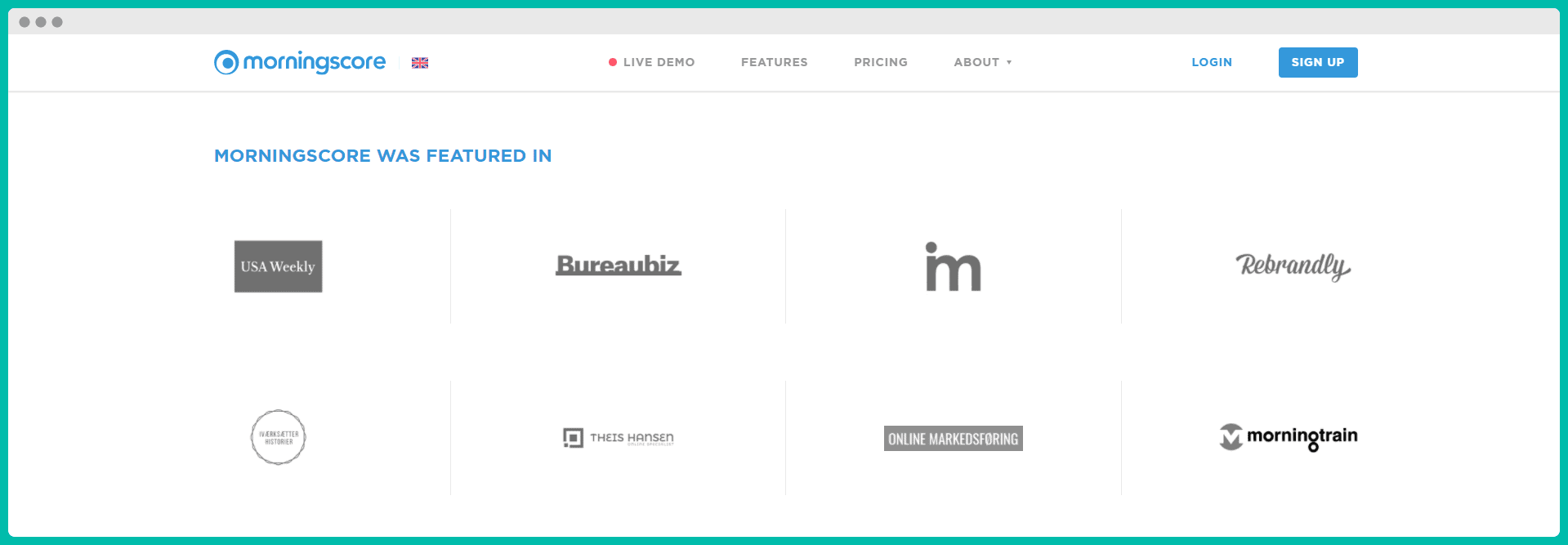Open the USA Weekly logo
This screenshot has height=545, width=1568.
[x=279, y=266]
